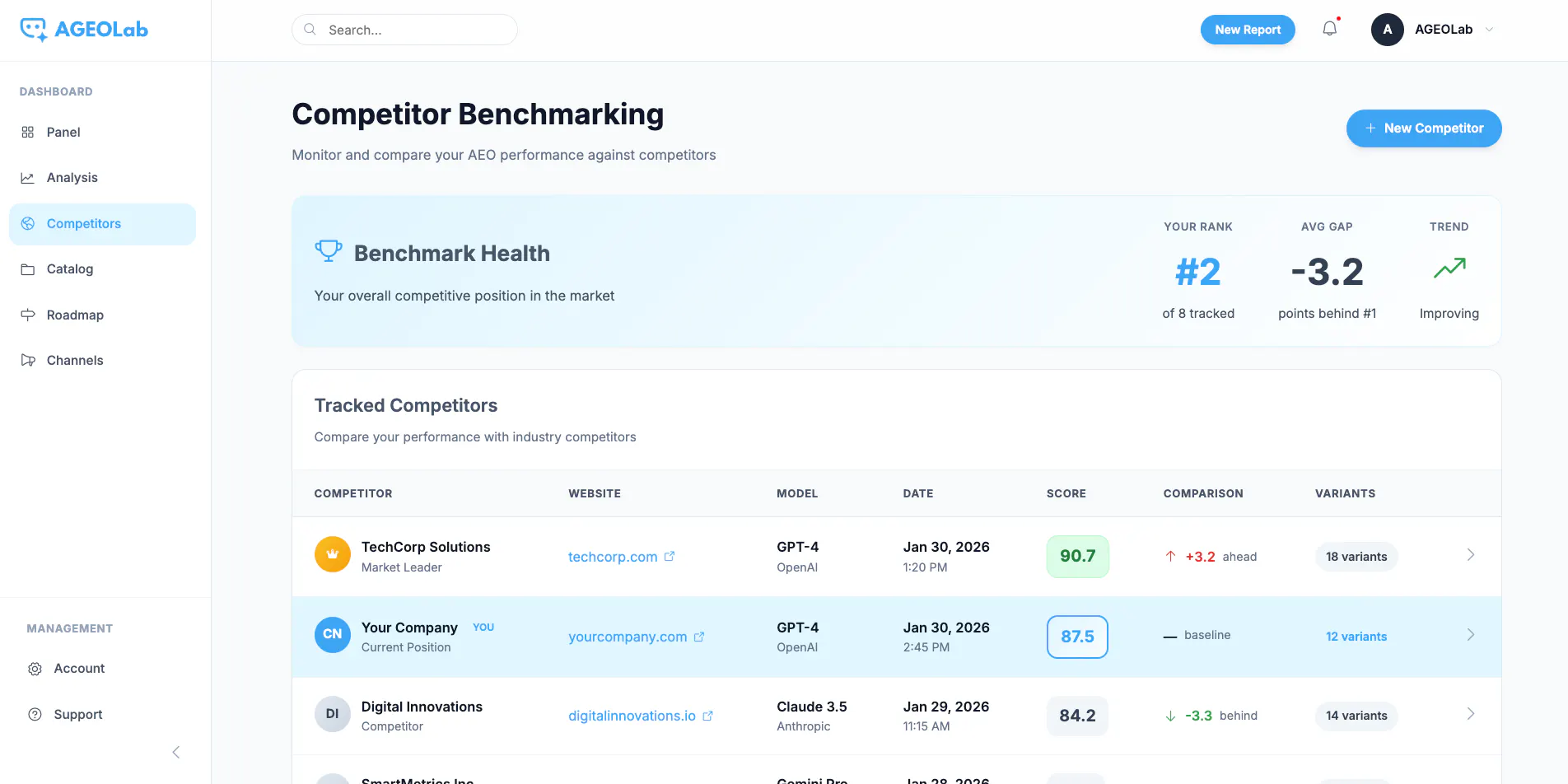
Task: Click the 90.7 score badge
Action: [x=1077, y=557]
